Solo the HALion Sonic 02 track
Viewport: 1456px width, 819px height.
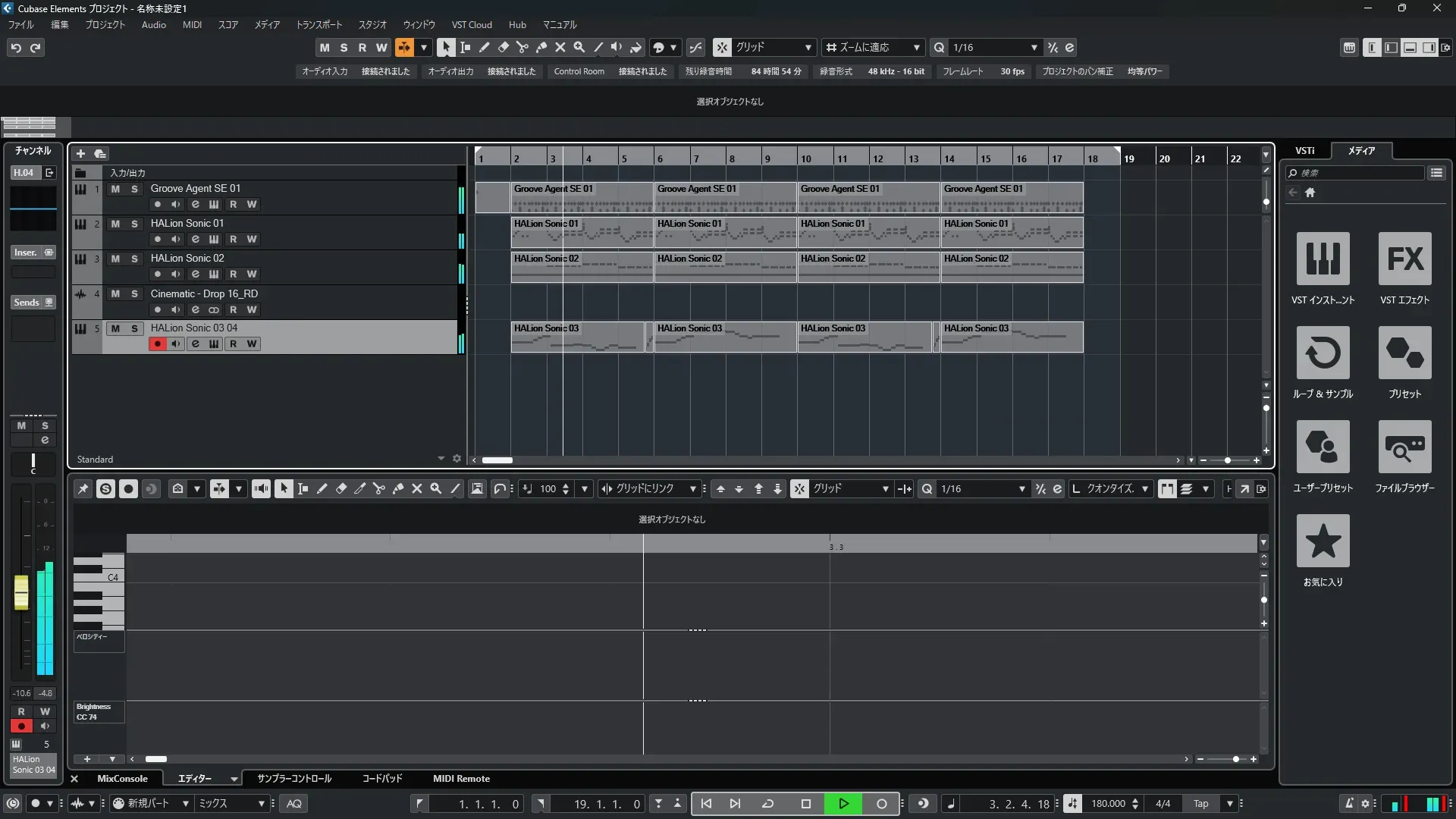tap(134, 259)
